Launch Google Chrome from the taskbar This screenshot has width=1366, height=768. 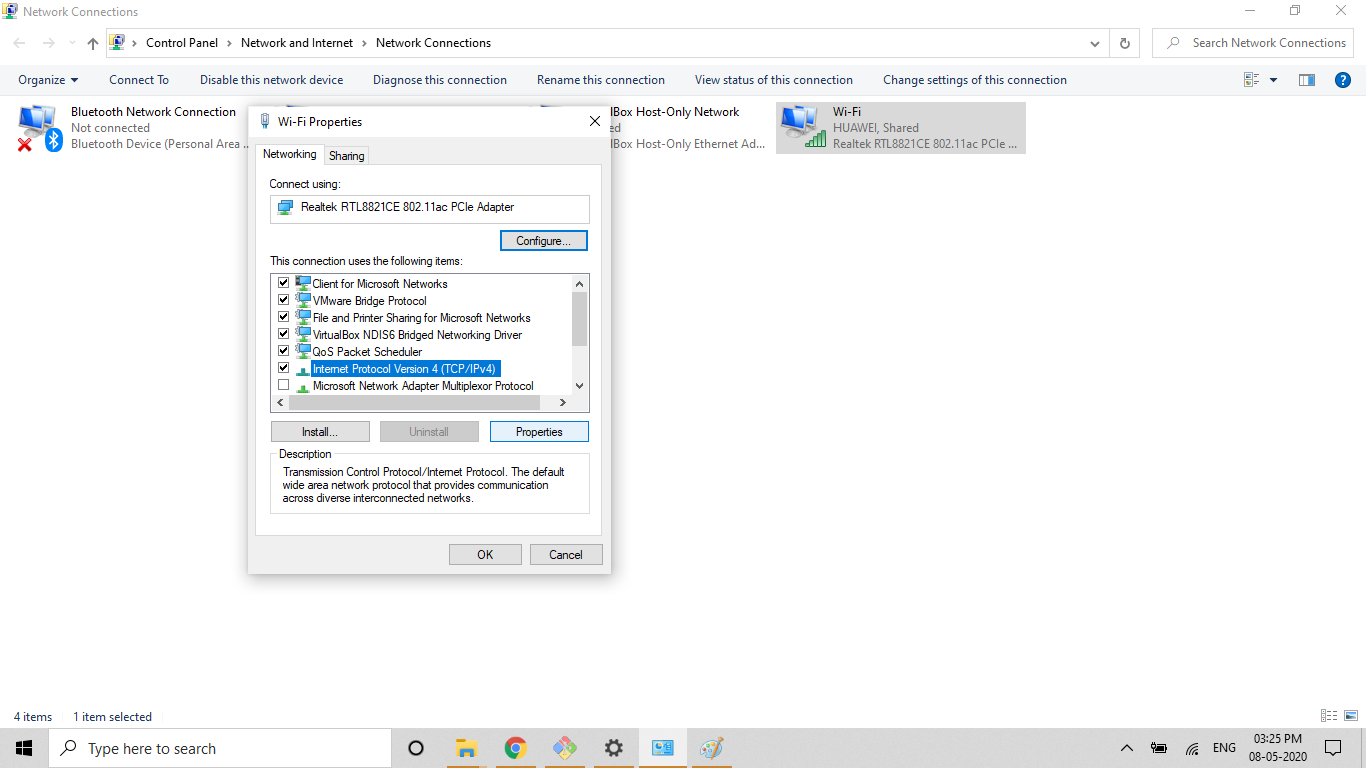[x=515, y=748]
